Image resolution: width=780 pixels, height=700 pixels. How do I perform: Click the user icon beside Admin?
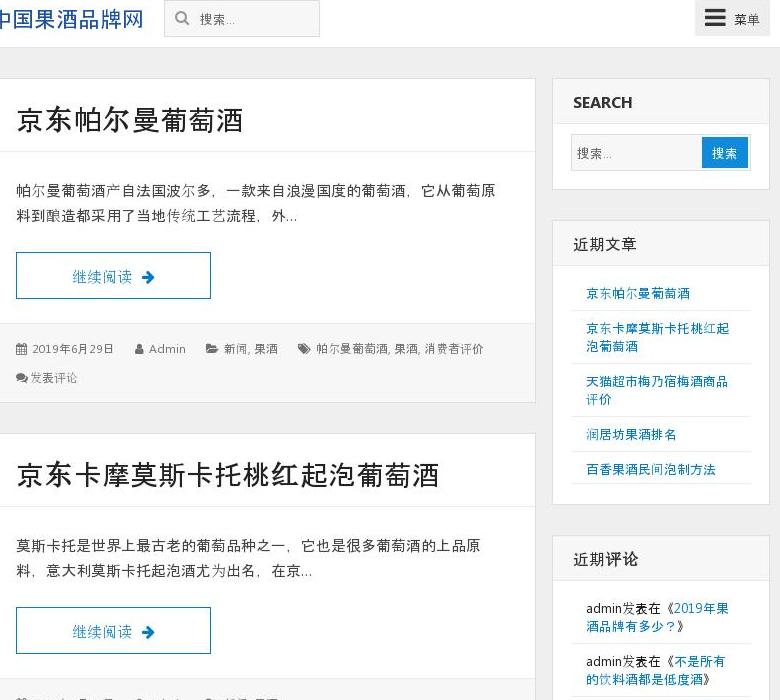click(x=139, y=349)
